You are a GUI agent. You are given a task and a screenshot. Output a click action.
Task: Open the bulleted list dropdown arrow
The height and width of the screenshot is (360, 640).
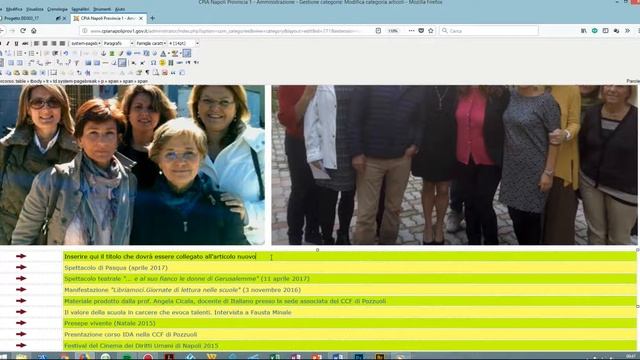[x=25, y=53]
